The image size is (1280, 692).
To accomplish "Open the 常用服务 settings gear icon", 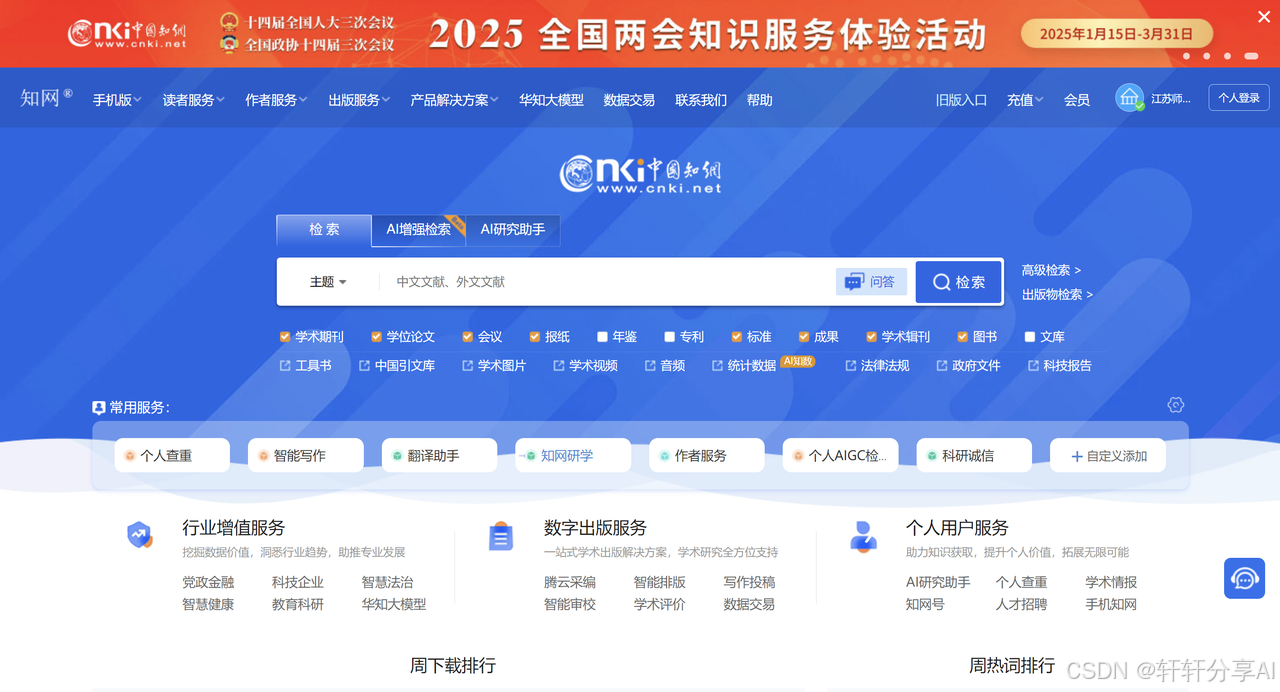I will (x=1176, y=405).
